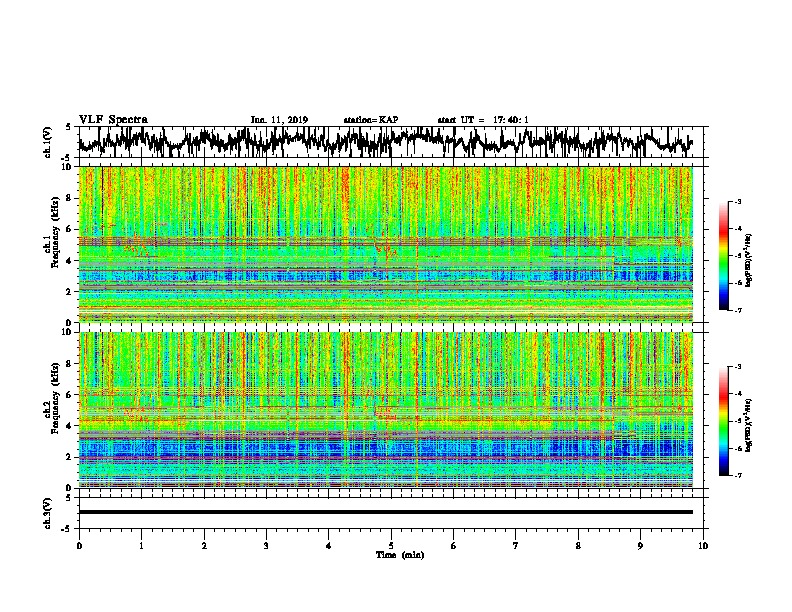Click time axis tick label 5
The width and height of the screenshot is (792, 612).
pos(391,546)
